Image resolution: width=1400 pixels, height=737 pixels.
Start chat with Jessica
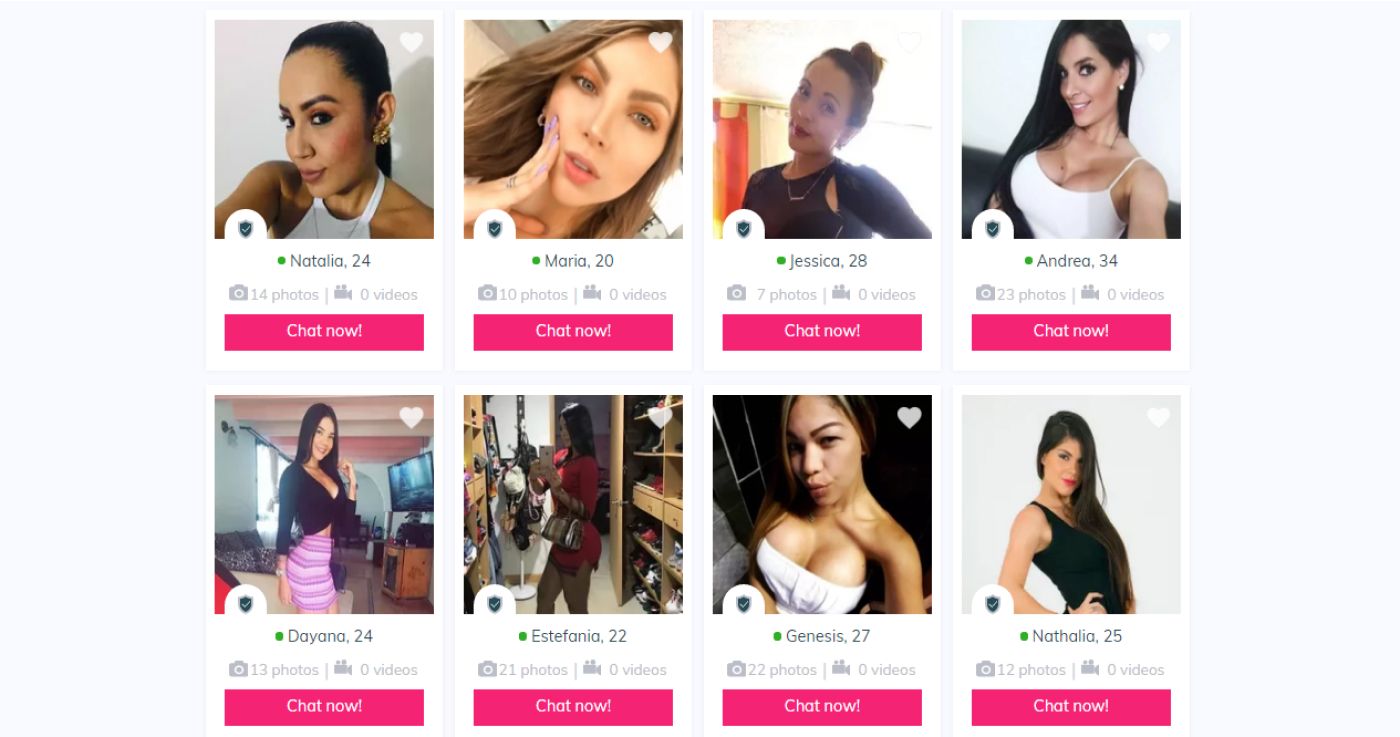(x=822, y=332)
